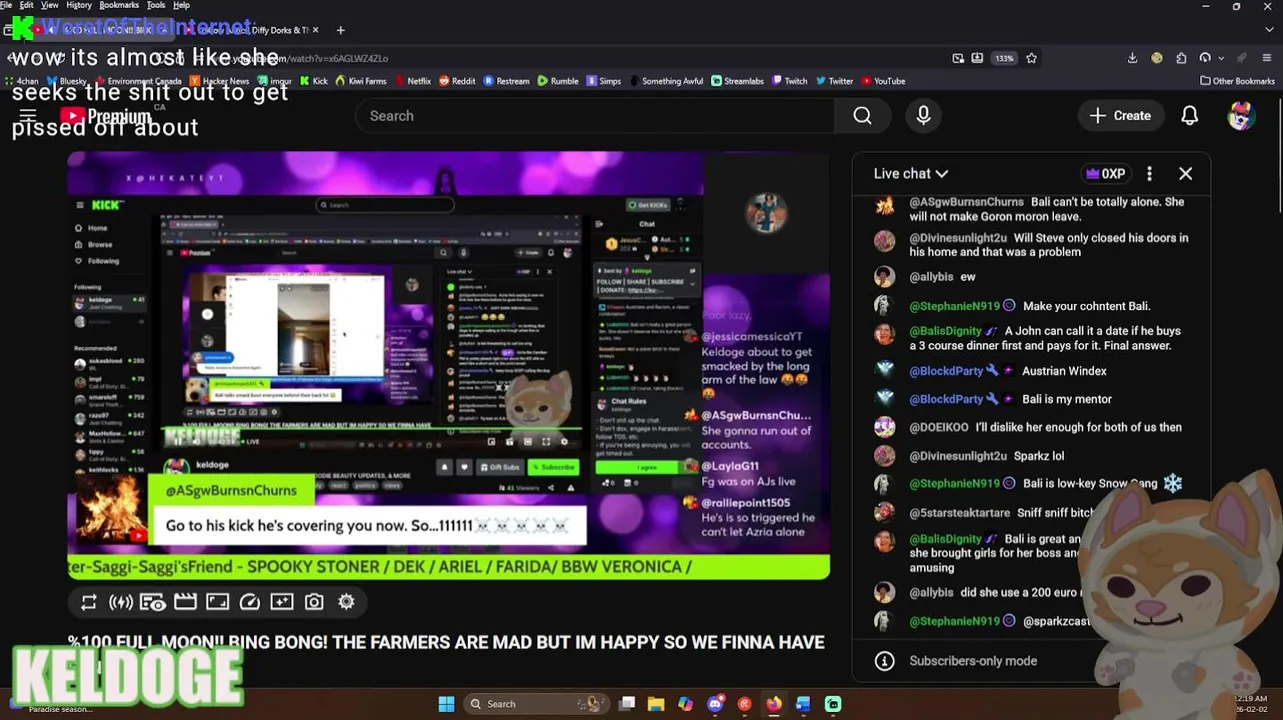Open the Tools menu
Image resolution: width=1283 pixels, height=720 pixels.
click(156, 5)
